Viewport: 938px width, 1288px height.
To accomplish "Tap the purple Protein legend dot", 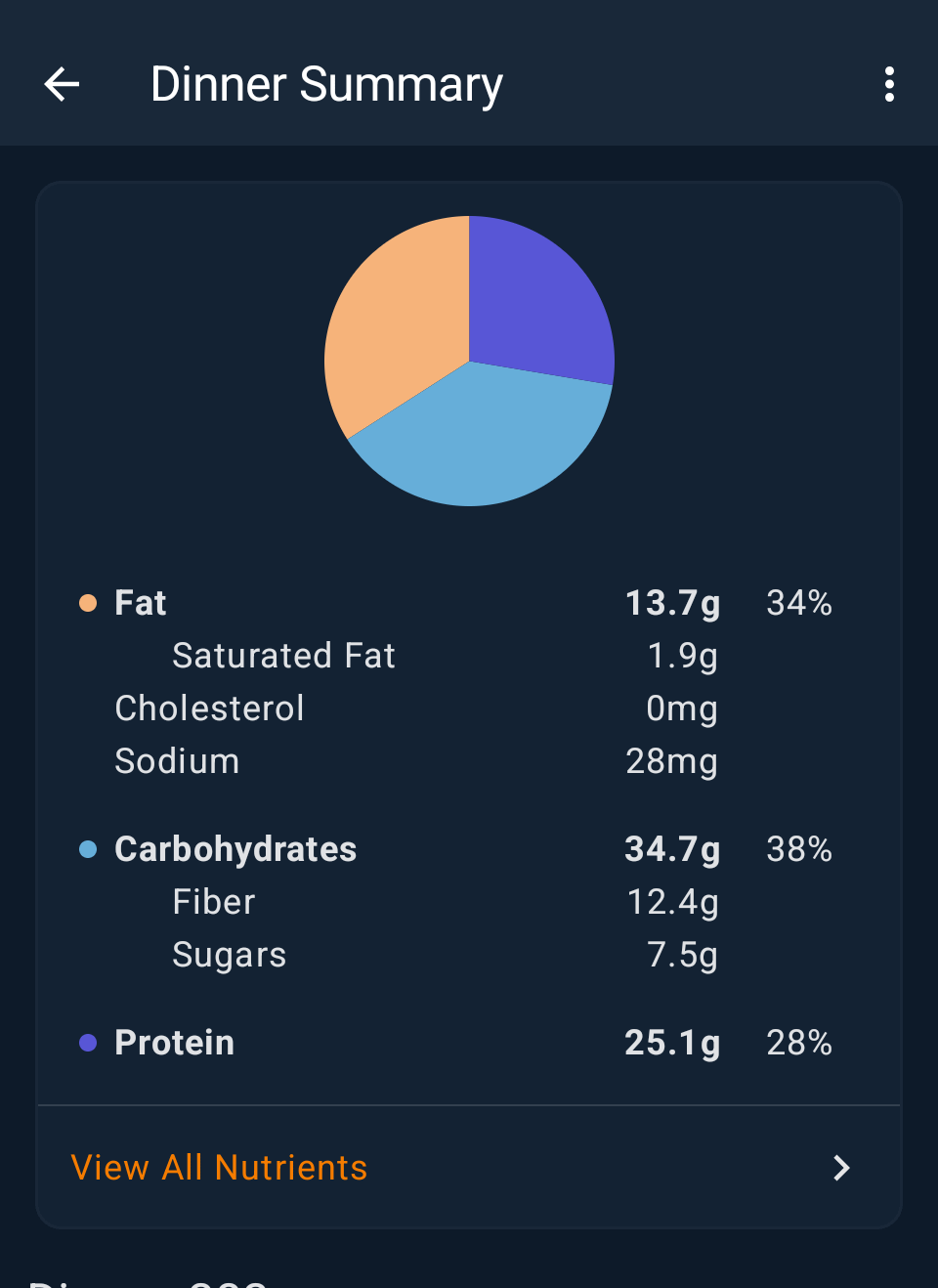I will [88, 1043].
